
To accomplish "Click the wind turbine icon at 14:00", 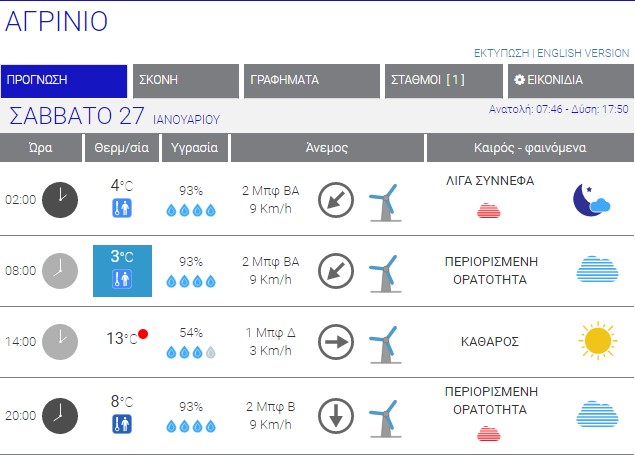I will tap(383, 342).
